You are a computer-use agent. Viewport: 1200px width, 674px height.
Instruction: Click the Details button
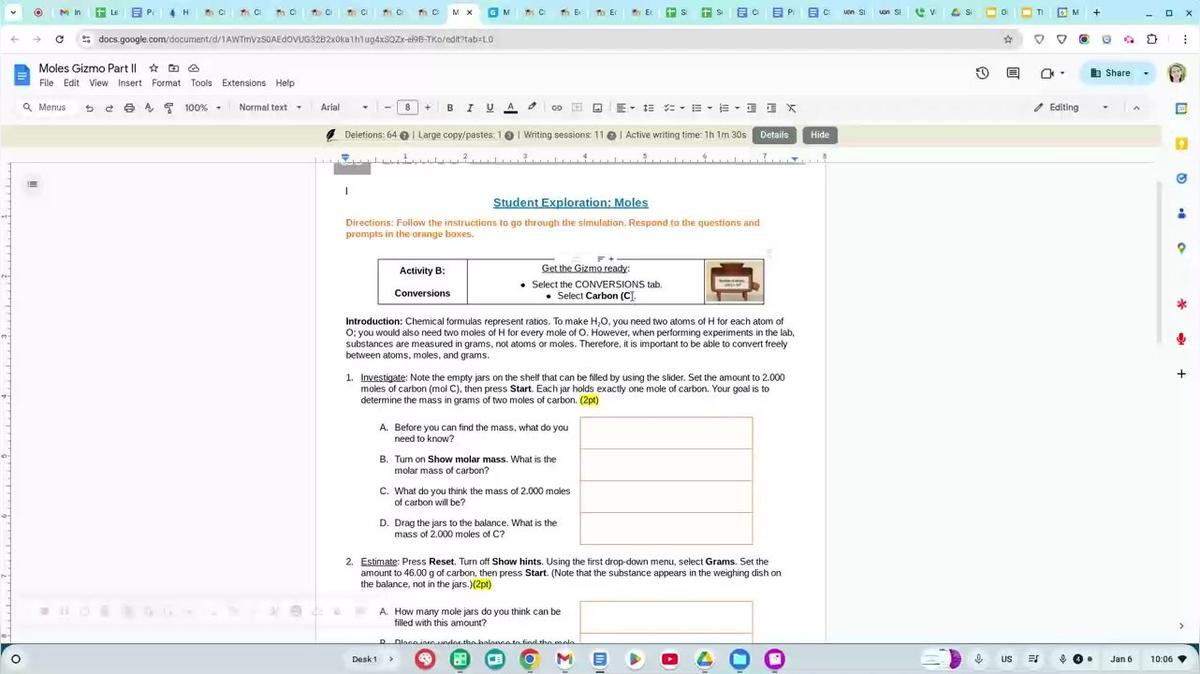tap(774, 135)
